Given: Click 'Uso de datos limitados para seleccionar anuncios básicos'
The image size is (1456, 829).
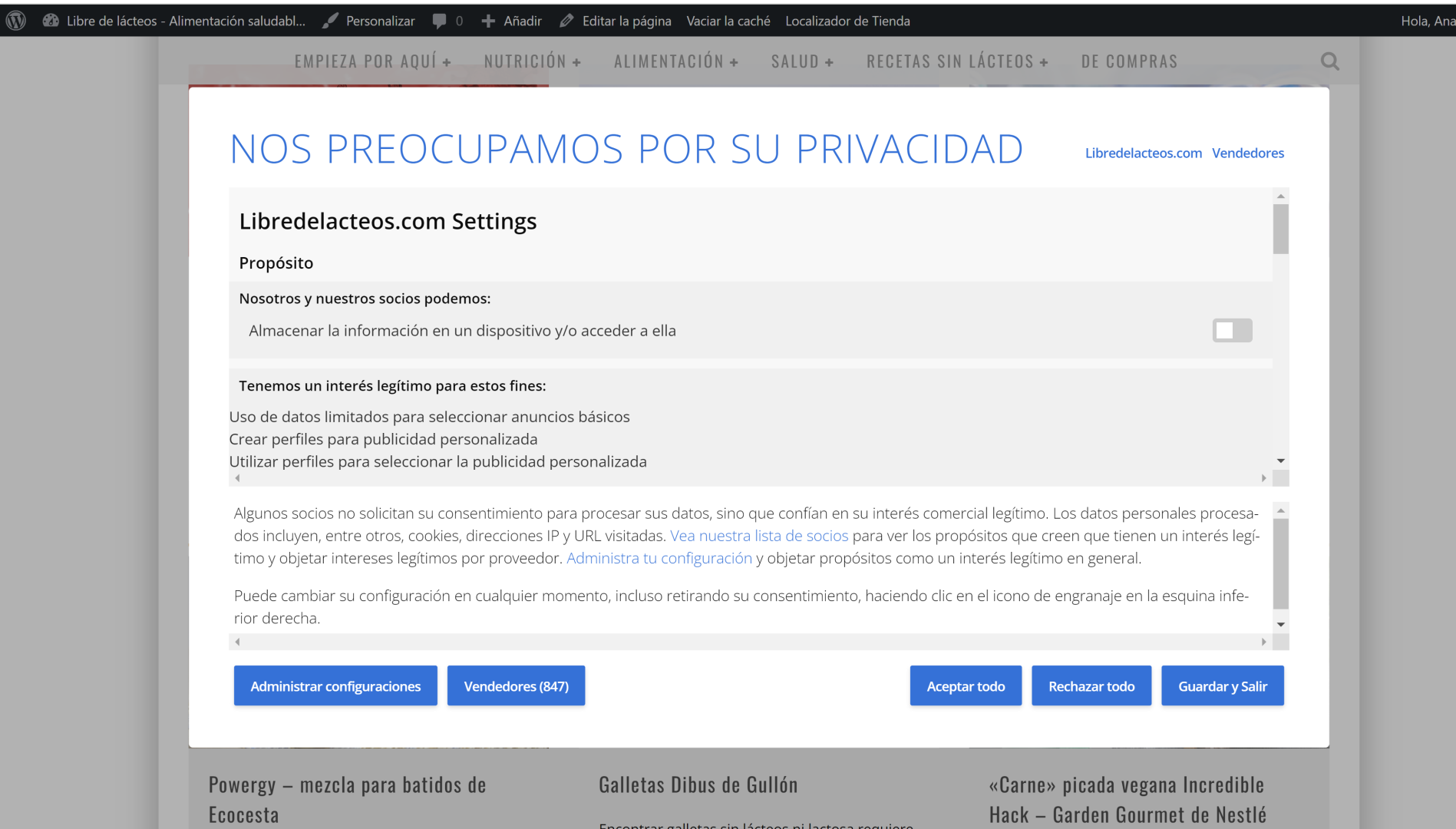Looking at the screenshot, I should [x=429, y=417].
